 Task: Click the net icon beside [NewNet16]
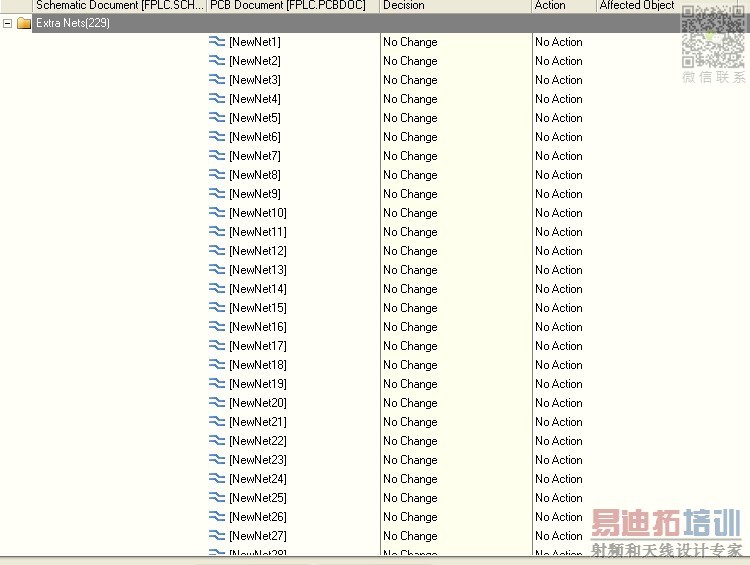(217, 327)
